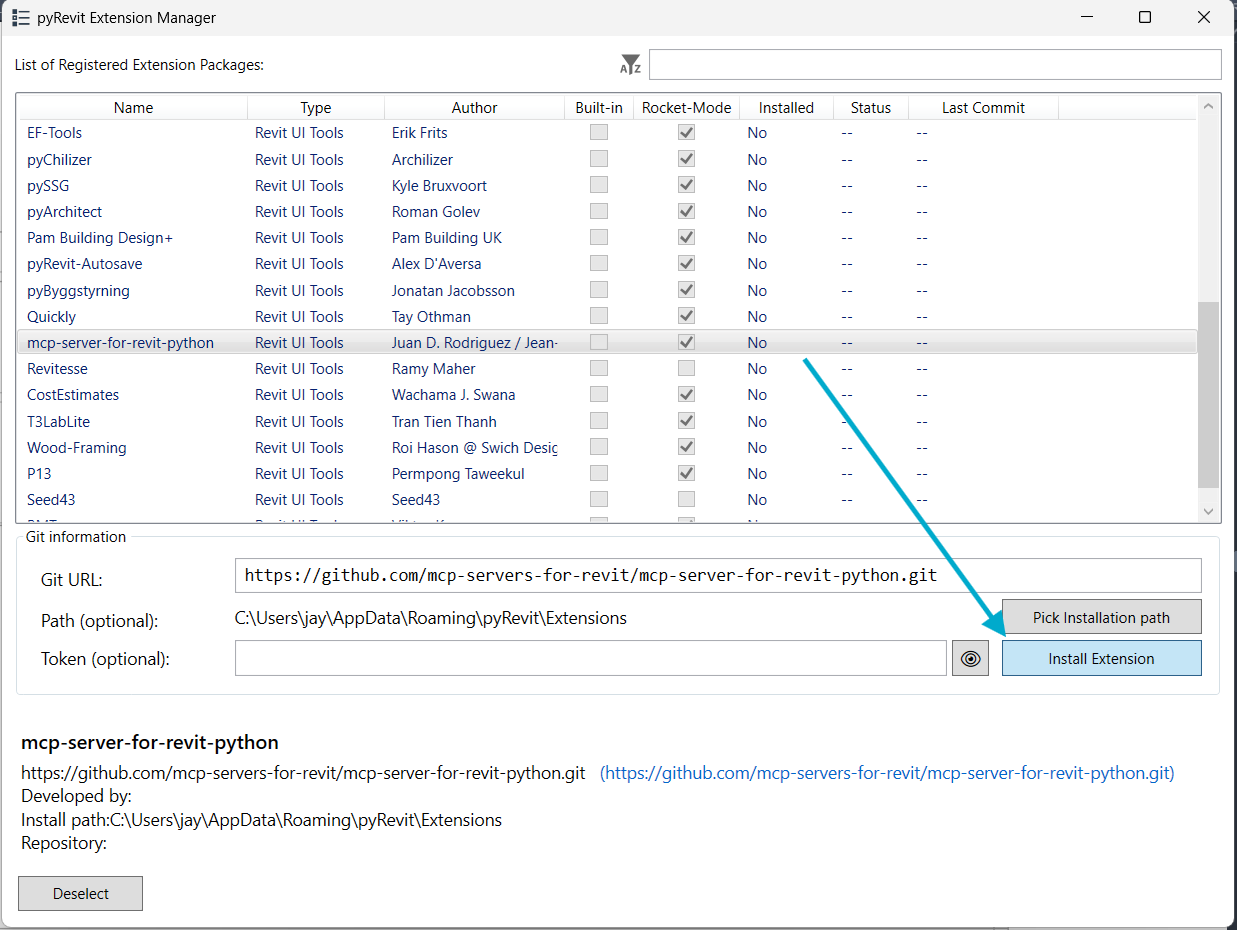1237x930 pixels.
Task: Select the Wood-Framing extension row
Action: click(608, 447)
